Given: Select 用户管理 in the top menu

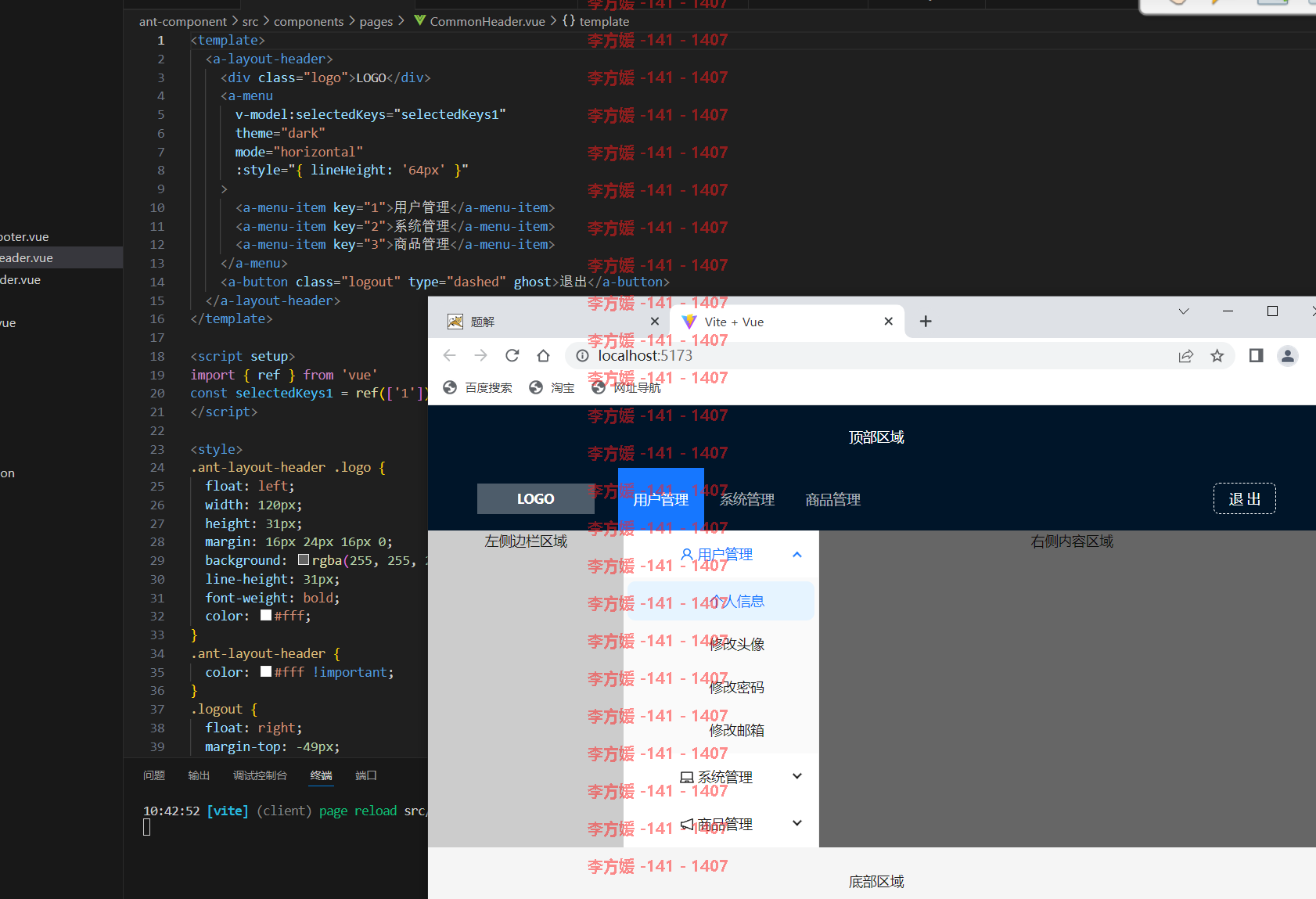Looking at the screenshot, I should tap(661, 499).
